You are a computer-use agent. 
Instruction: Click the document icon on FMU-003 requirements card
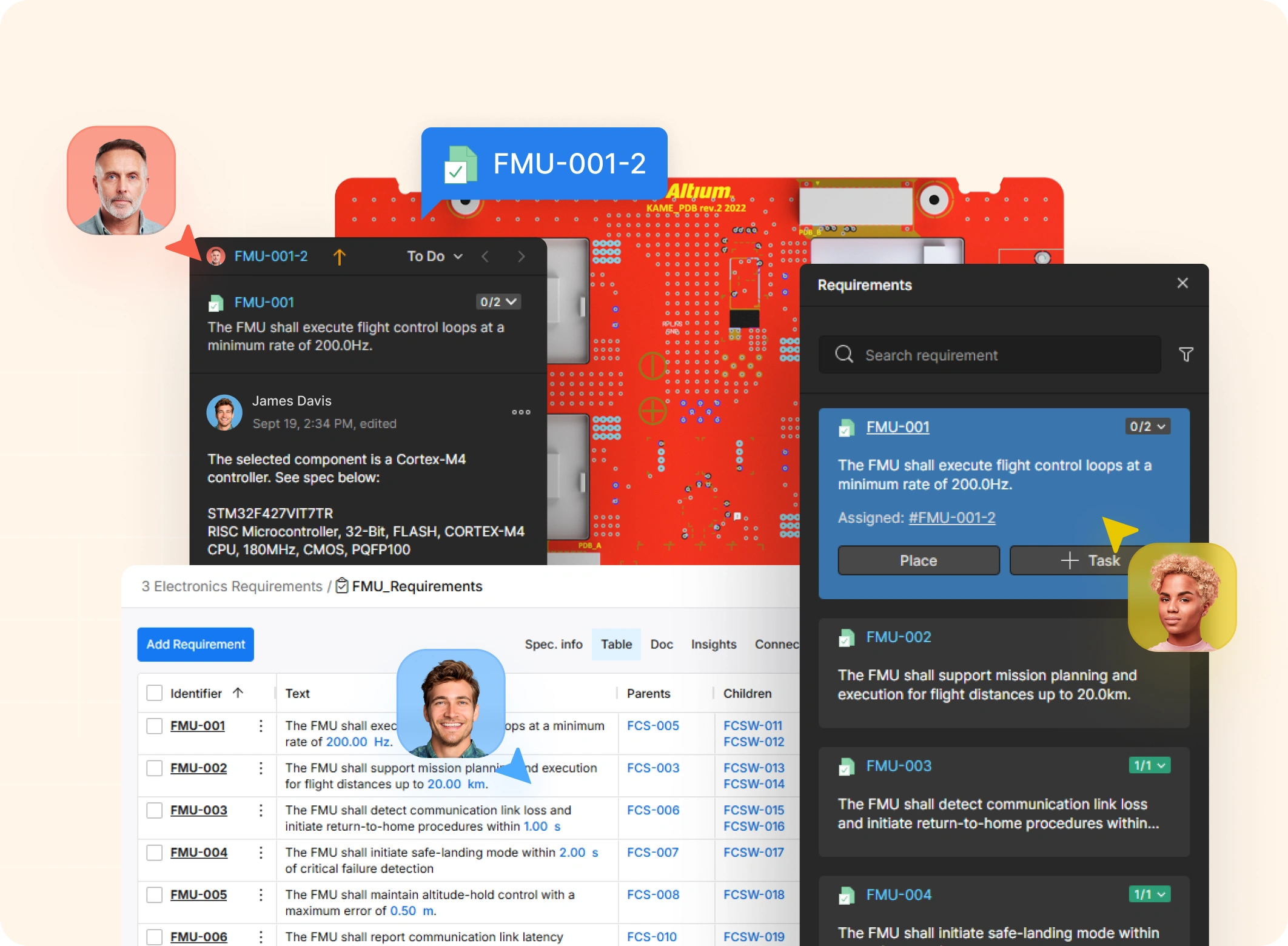coord(847,767)
